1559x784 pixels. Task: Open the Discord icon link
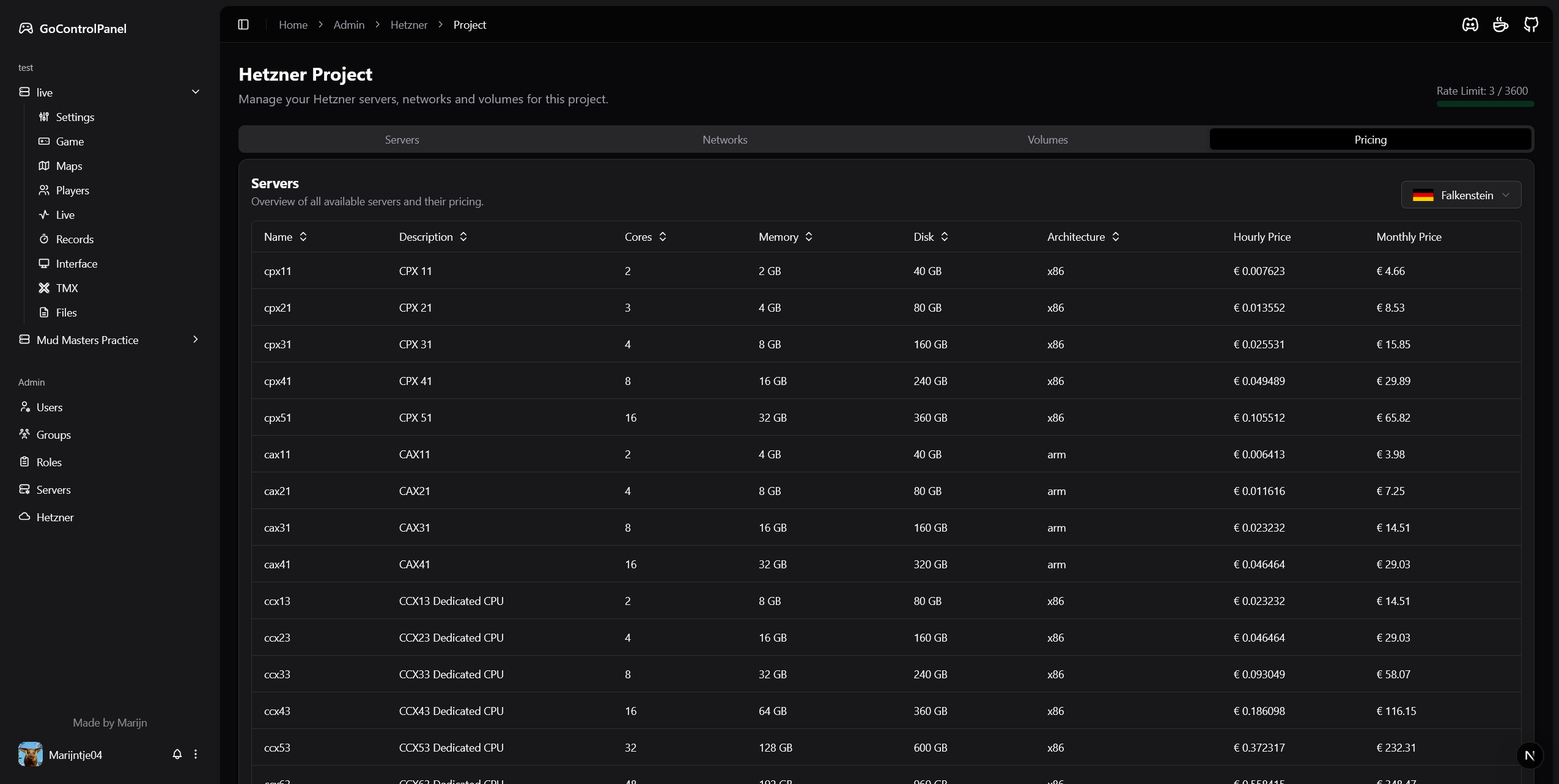(x=1470, y=24)
